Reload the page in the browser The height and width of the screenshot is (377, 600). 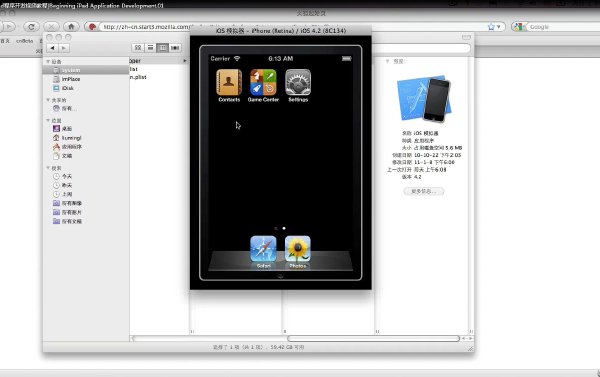[x=31, y=26]
